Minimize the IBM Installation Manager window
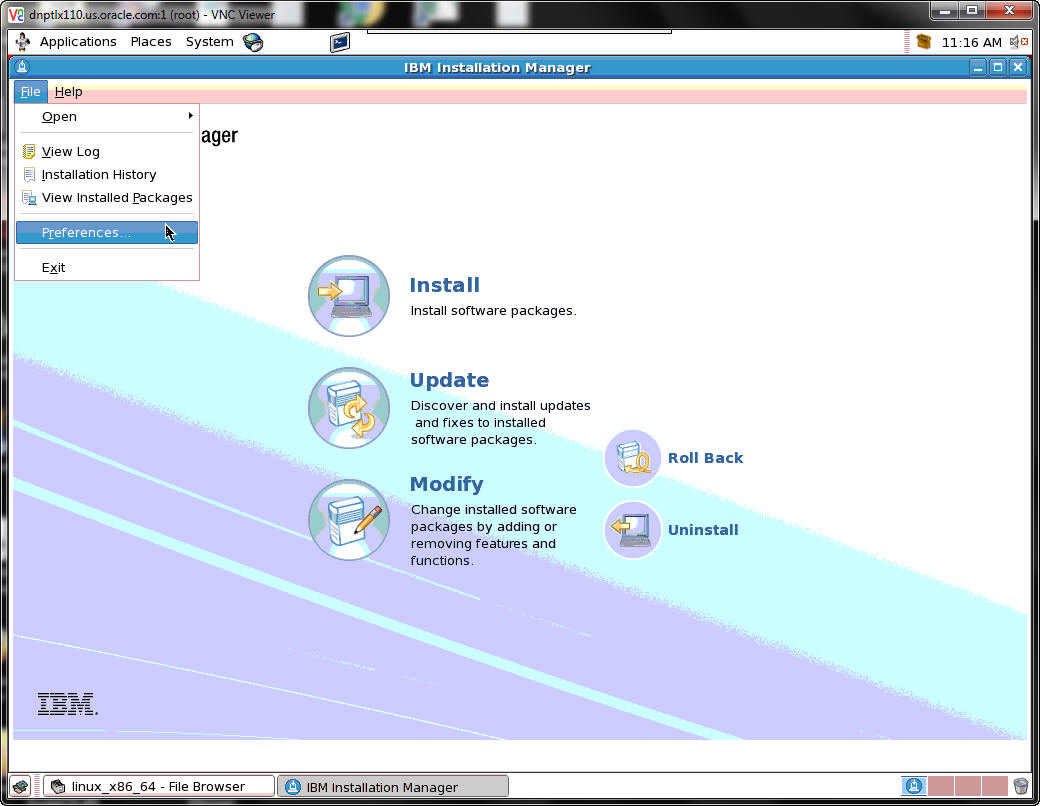The image size is (1040, 806). pyautogui.click(x=978, y=67)
